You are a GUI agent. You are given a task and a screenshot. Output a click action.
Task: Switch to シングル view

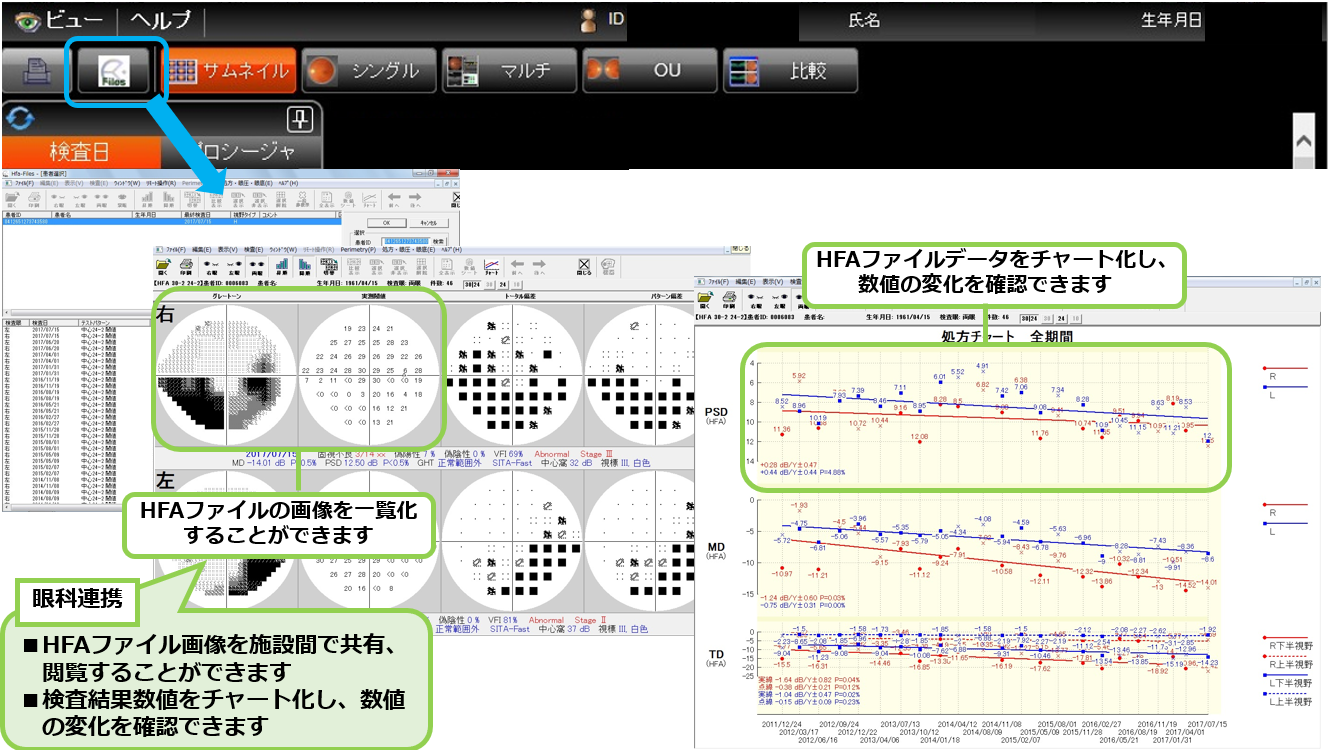[368, 71]
